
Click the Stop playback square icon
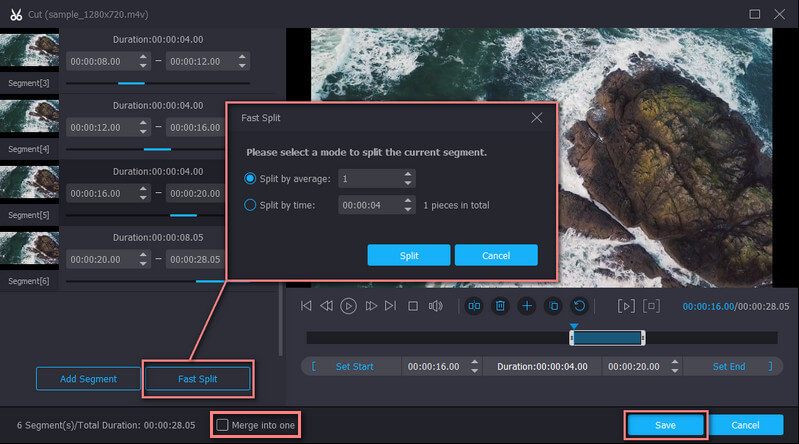(412, 306)
